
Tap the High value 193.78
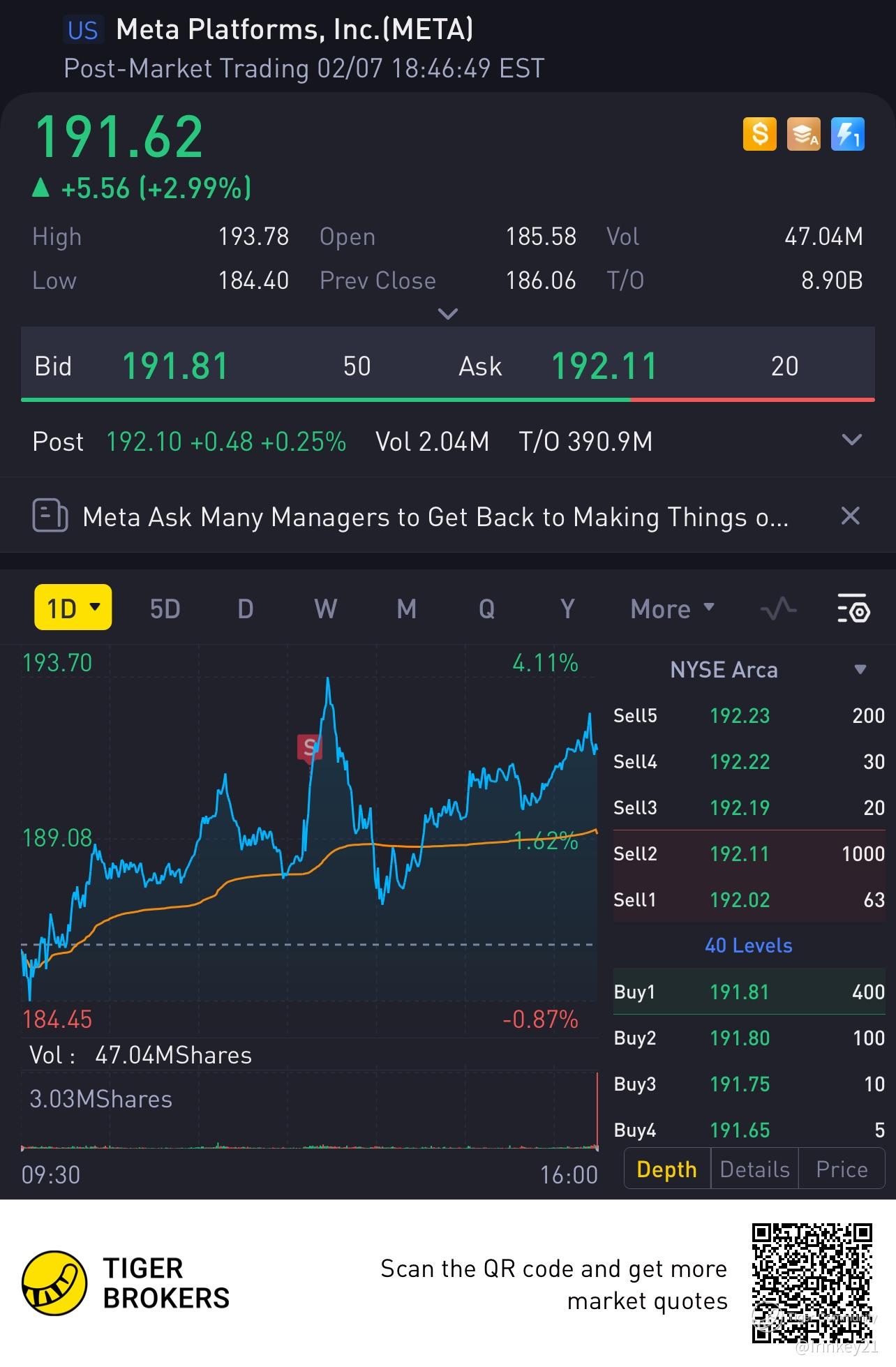coord(253,237)
